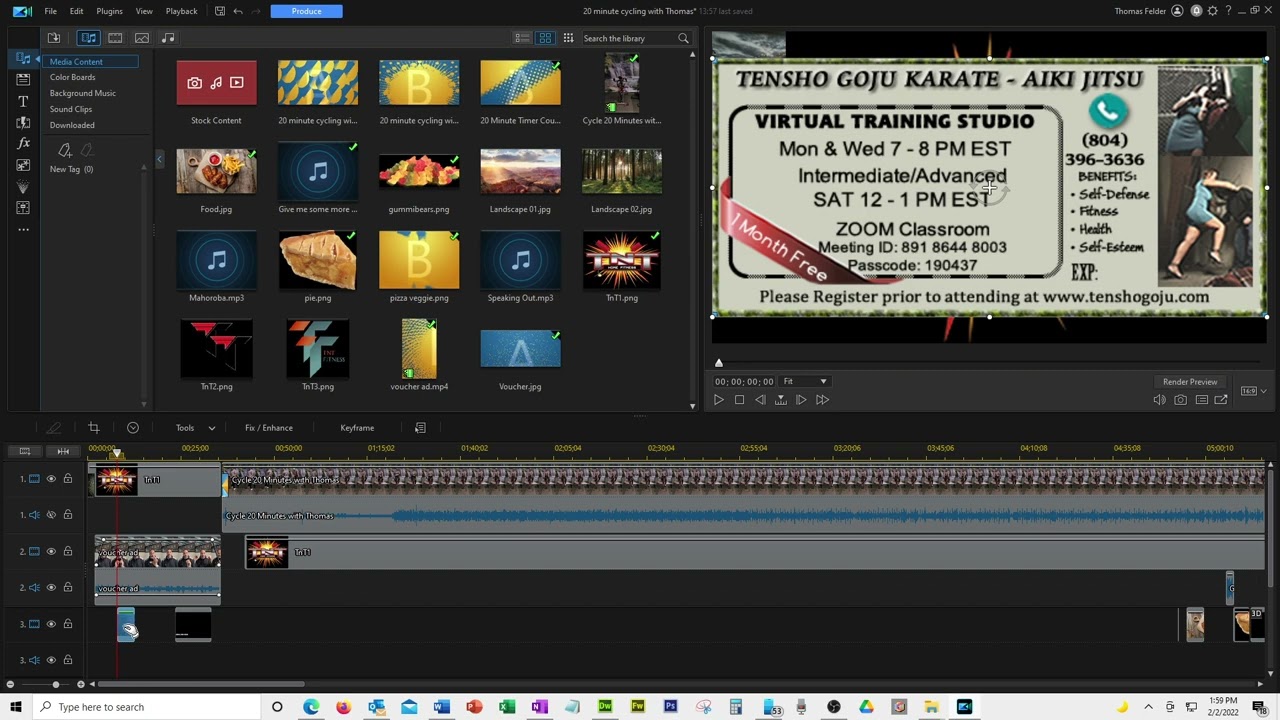Open the Tools dropdown
The image size is (1280, 720).
[x=195, y=428]
